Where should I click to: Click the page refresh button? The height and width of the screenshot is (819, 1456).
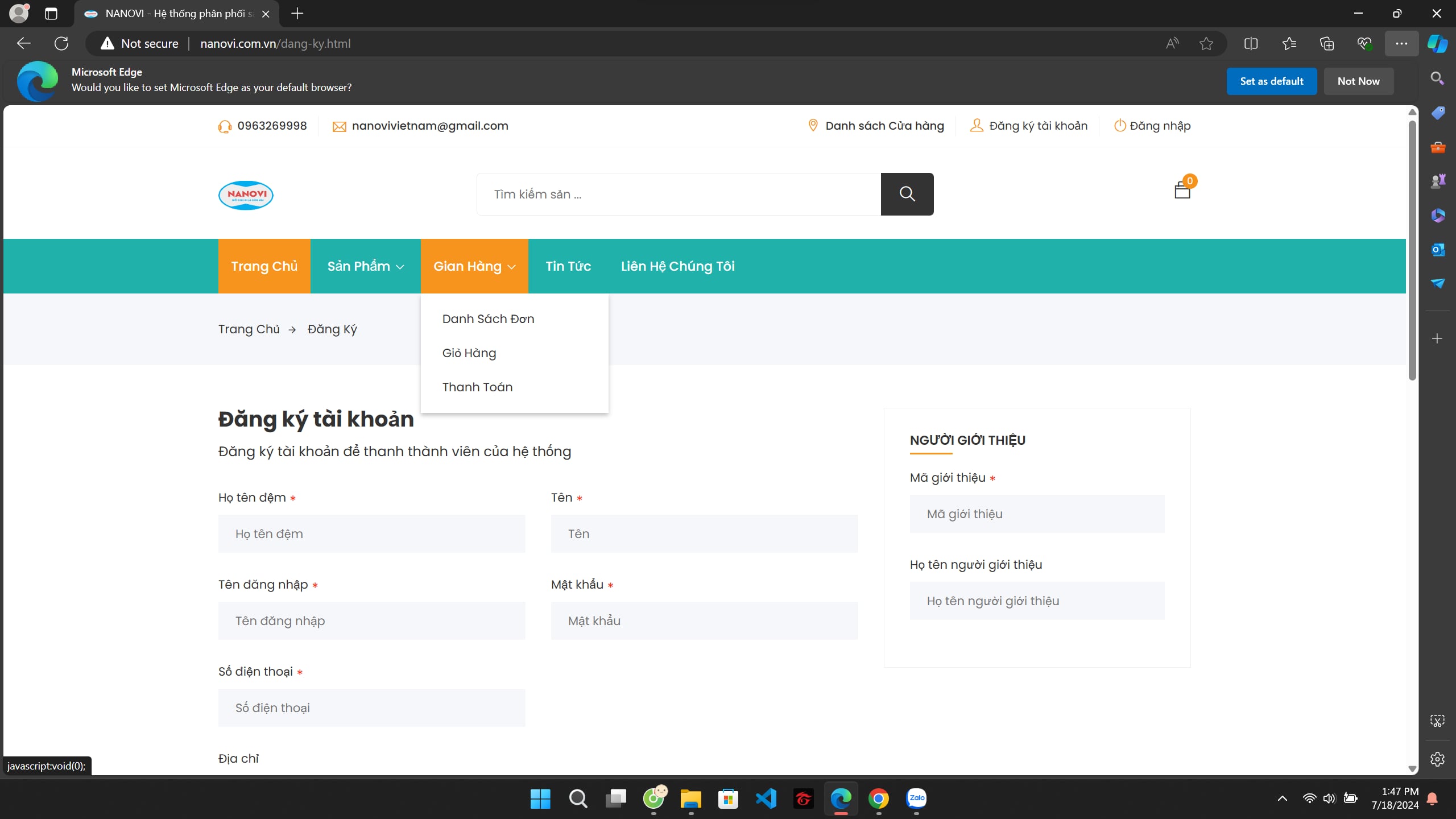click(x=61, y=43)
